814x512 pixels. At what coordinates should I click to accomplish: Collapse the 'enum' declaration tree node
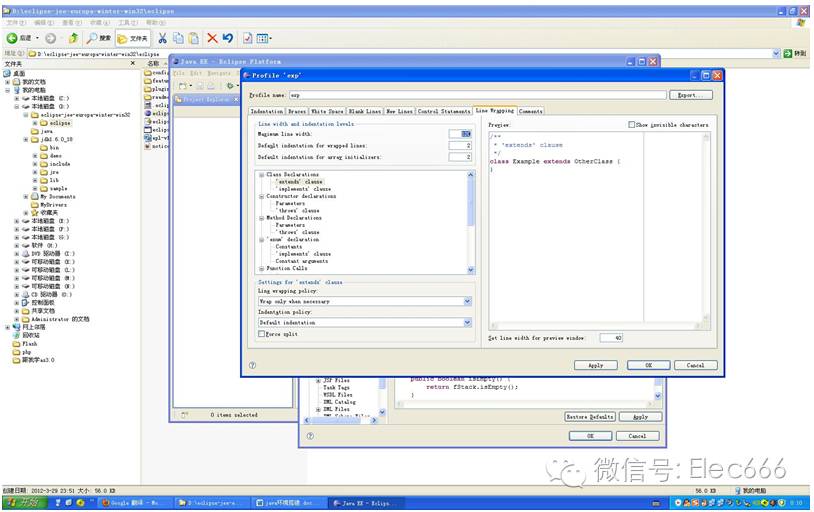pyautogui.click(x=262, y=239)
